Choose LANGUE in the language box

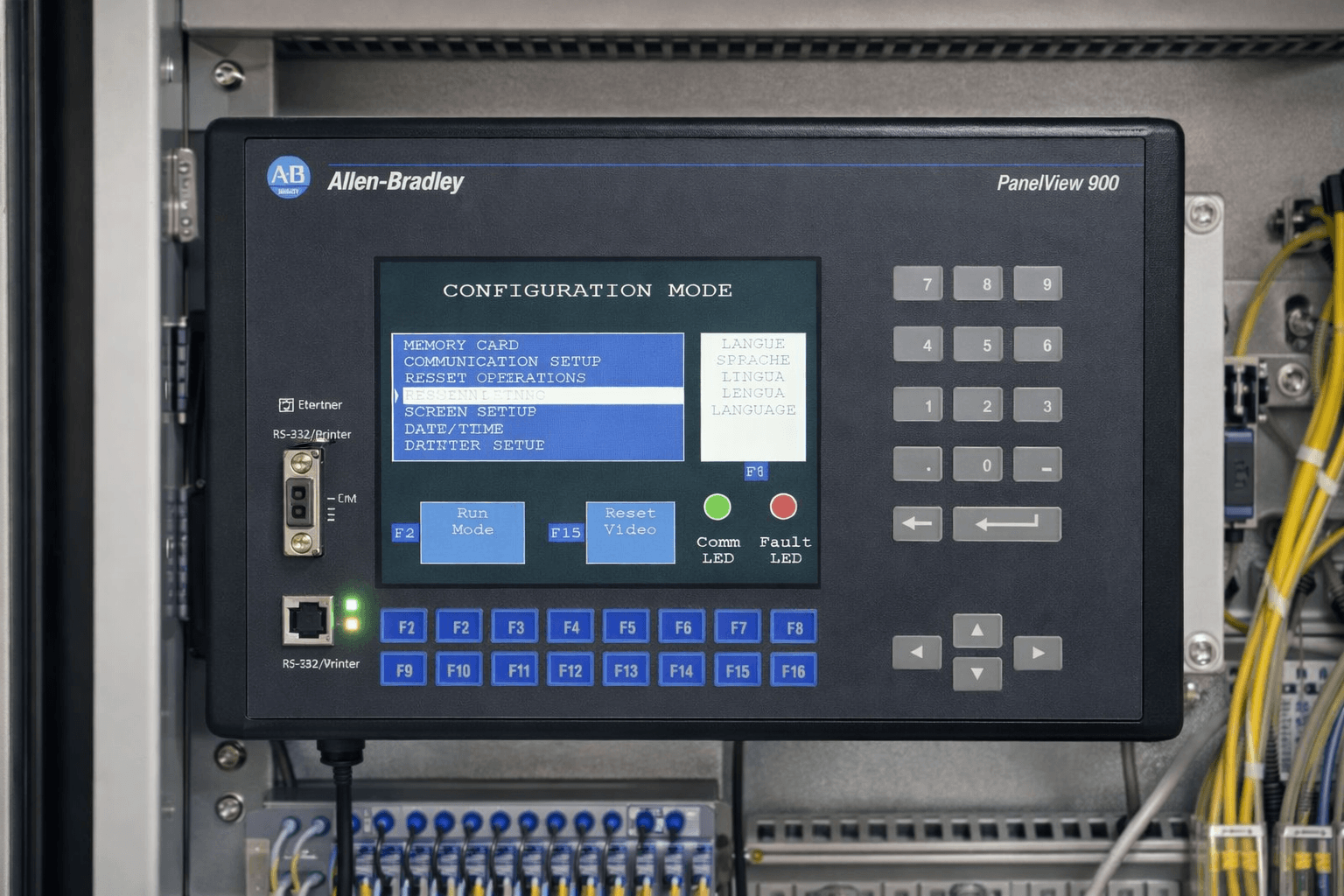coord(753,344)
